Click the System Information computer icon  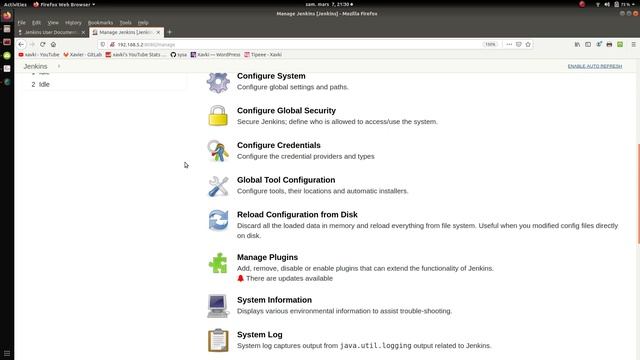(218, 306)
